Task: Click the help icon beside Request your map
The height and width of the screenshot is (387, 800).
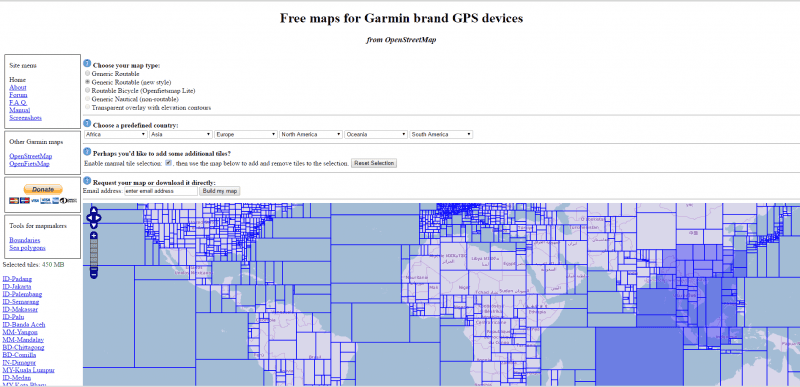Action: (x=87, y=180)
